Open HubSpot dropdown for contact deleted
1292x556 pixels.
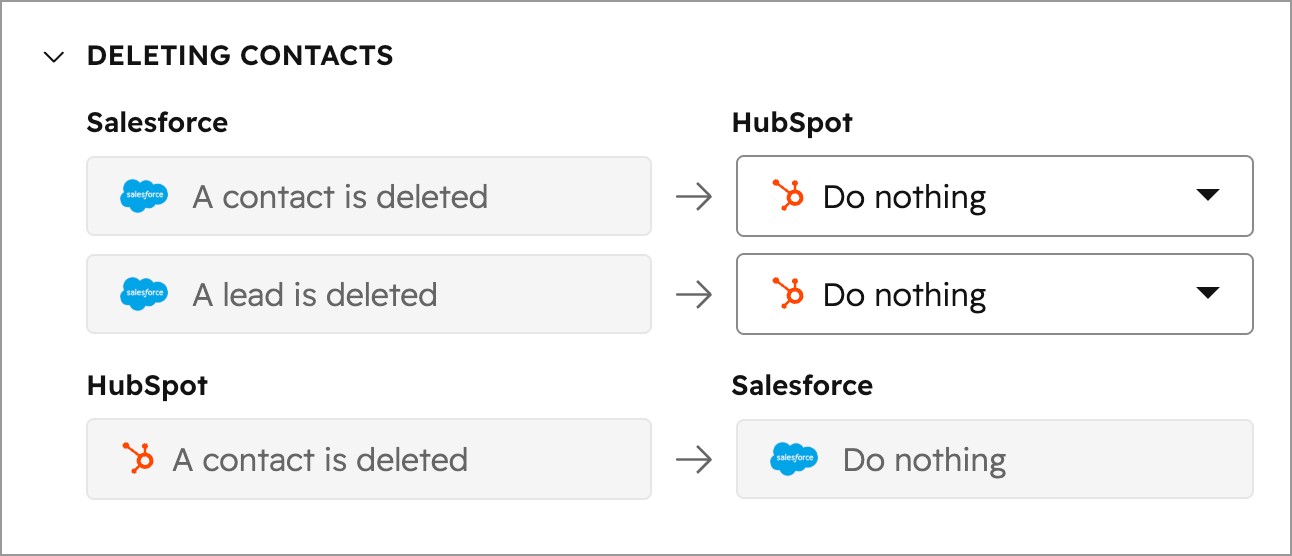coord(995,196)
